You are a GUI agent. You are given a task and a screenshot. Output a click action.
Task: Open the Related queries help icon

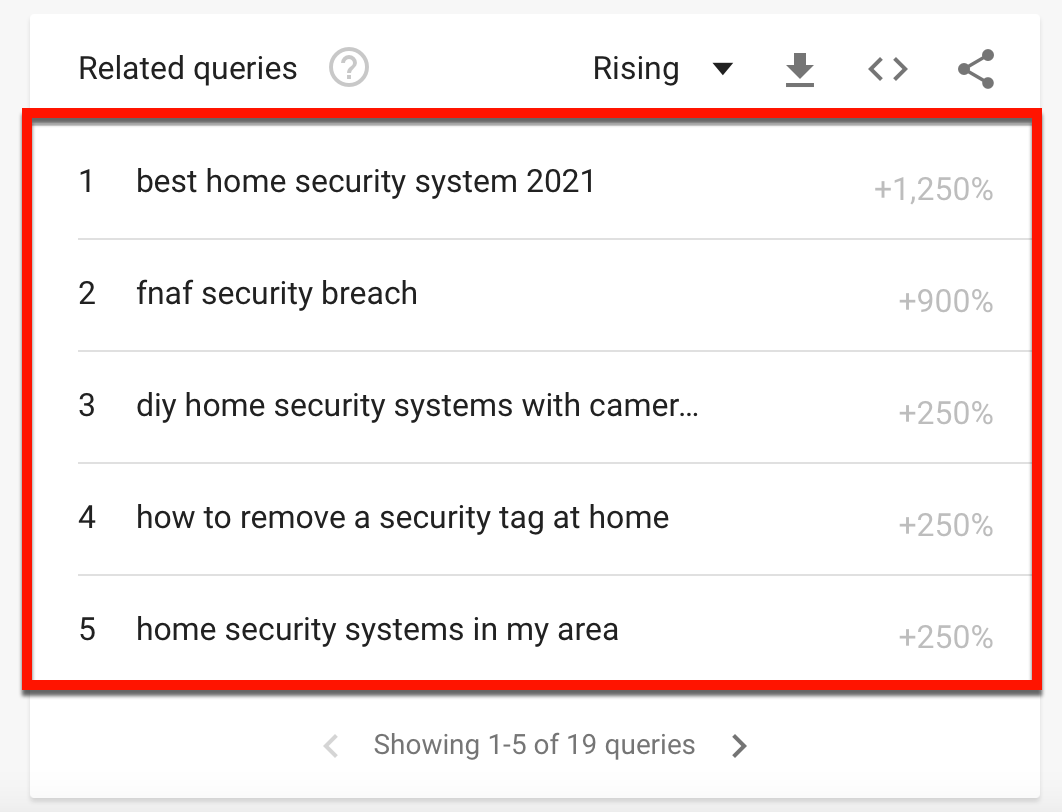pyautogui.click(x=349, y=68)
